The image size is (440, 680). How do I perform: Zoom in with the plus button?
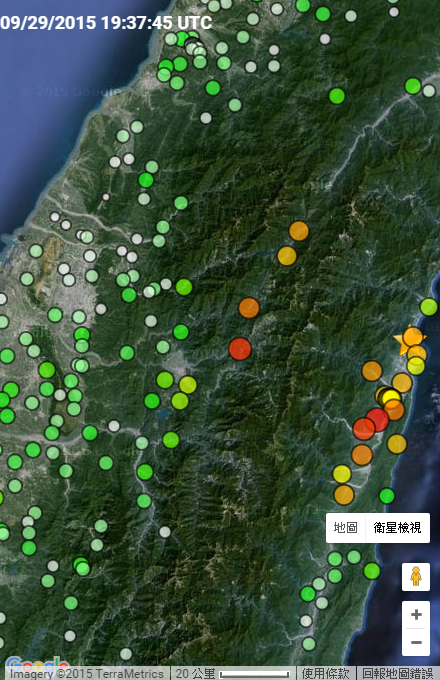[x=416, y=614]
